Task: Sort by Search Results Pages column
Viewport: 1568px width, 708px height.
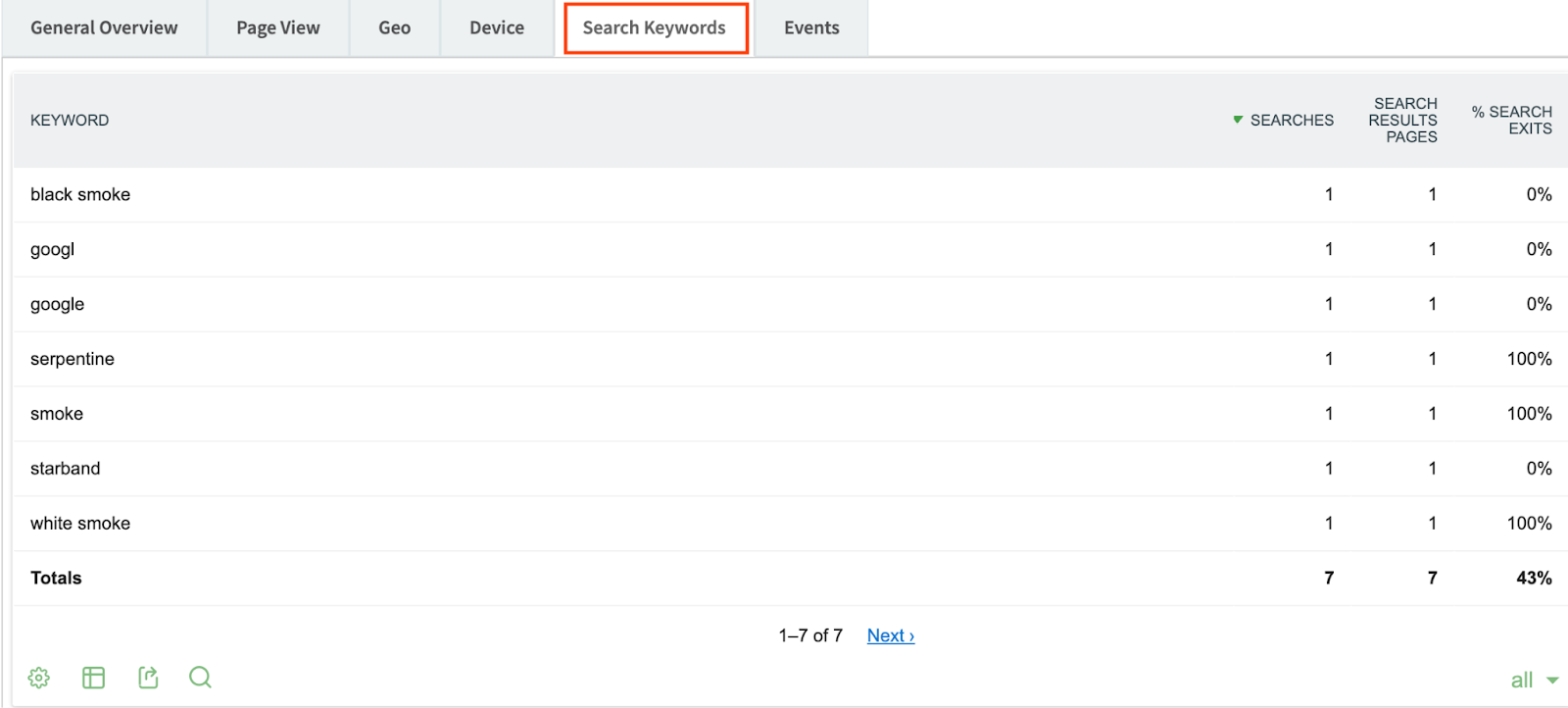Action: [x=1402, y=120]
